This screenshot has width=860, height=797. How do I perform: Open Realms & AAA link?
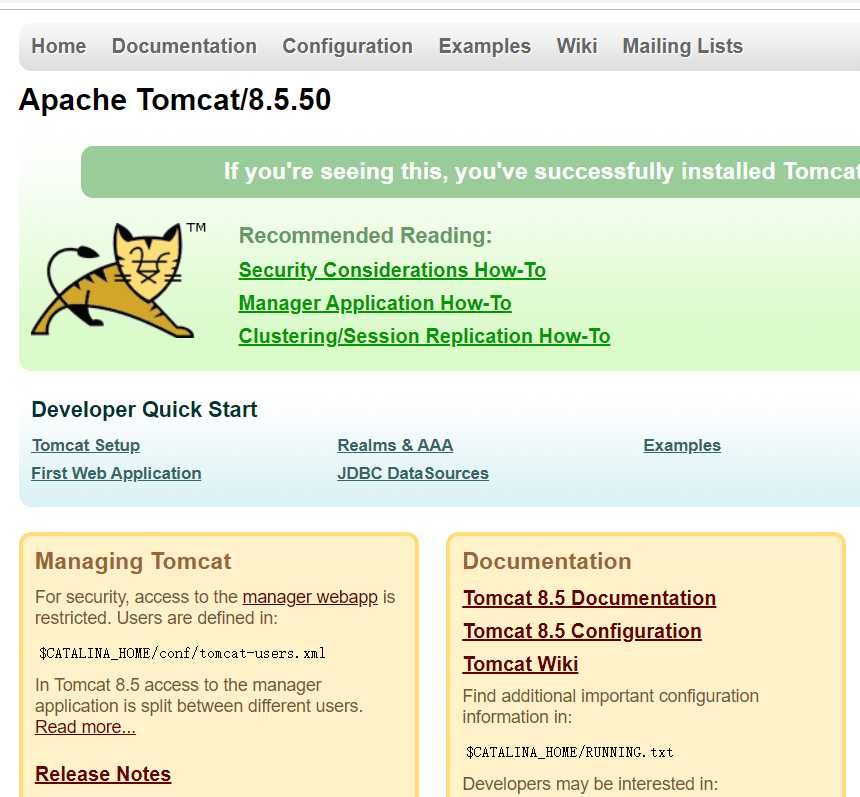pos(395,445)
